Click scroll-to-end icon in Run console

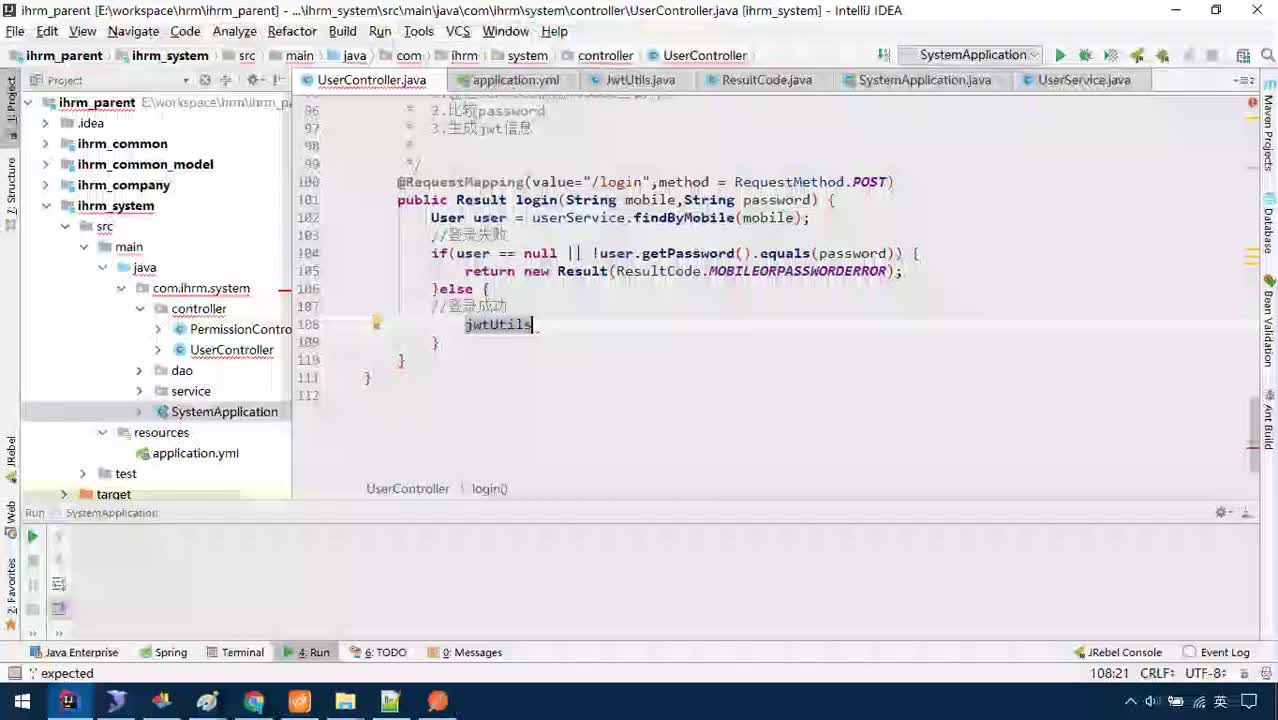pos(59,609)
